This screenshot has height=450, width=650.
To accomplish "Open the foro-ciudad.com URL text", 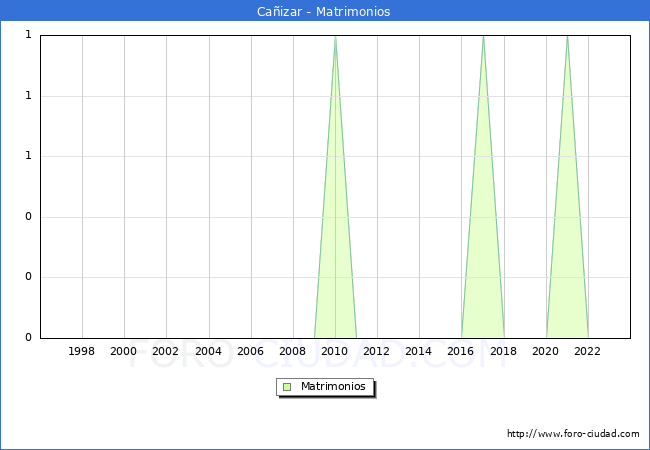I will [x=573, y=434].
